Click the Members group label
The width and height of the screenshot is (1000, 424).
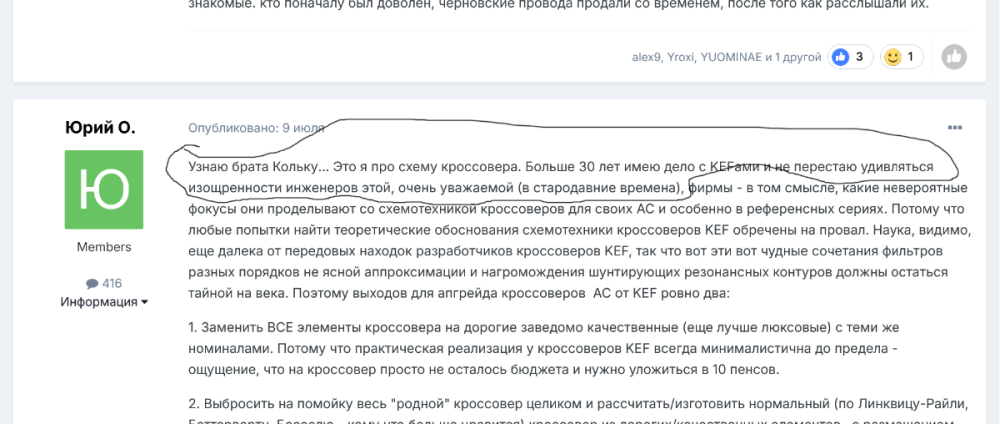pos(104,247)
